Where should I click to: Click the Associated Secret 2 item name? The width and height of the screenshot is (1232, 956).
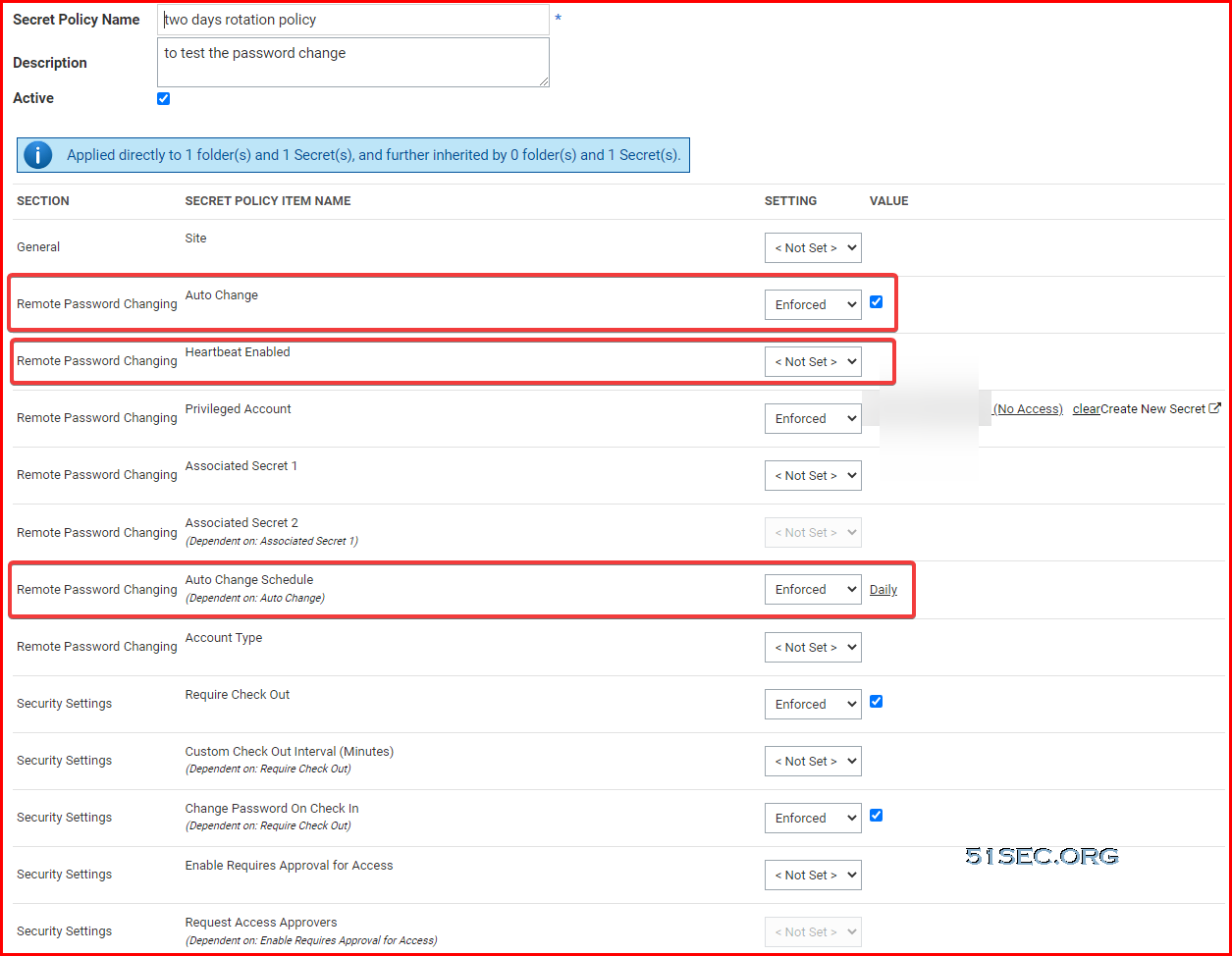241,523
